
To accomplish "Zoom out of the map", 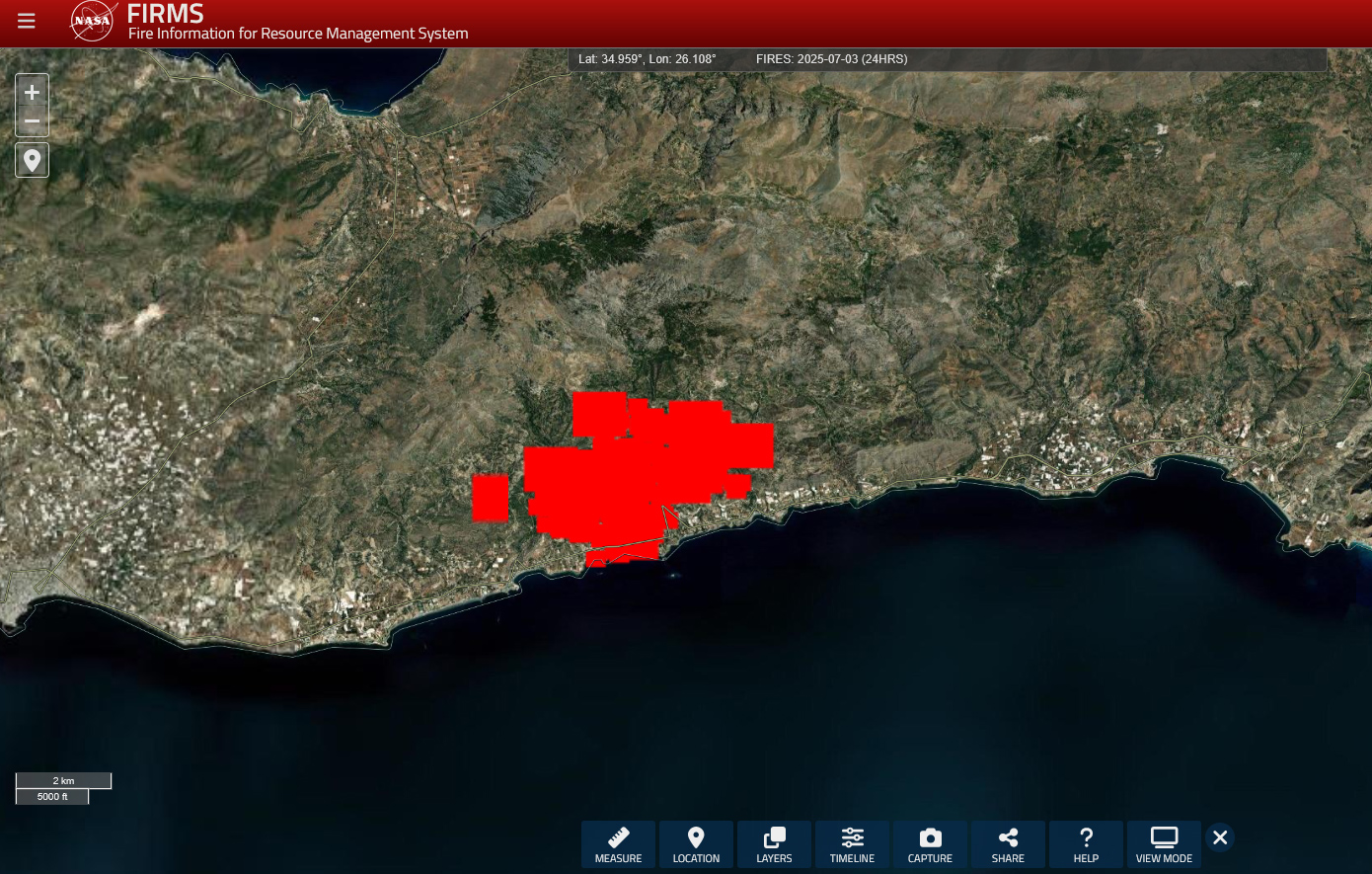I will [32, 121].
